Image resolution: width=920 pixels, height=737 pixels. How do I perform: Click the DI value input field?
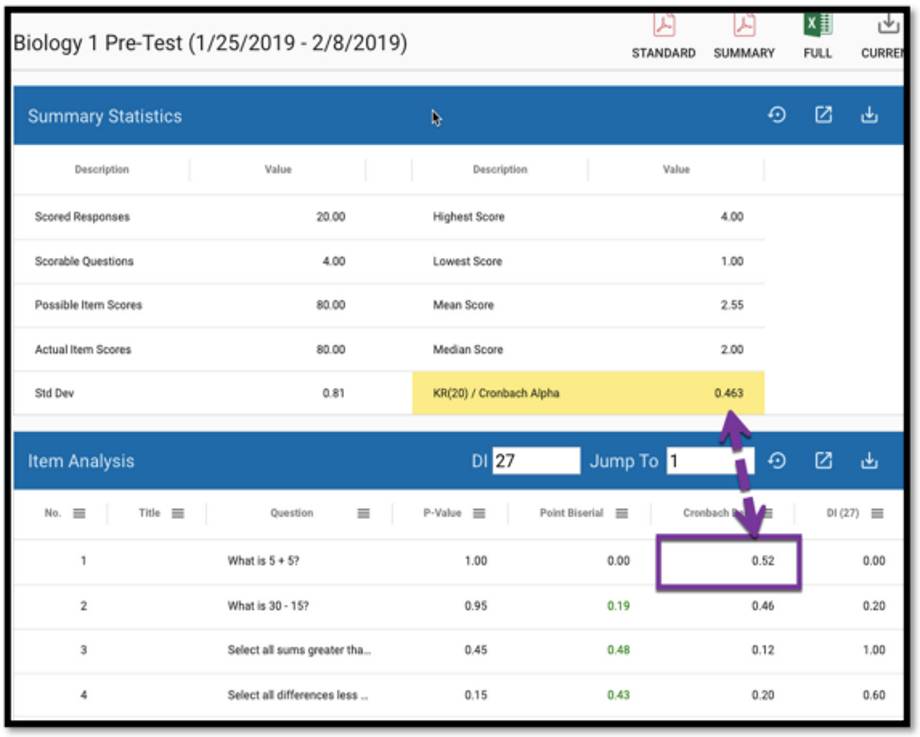pos(536,461)
